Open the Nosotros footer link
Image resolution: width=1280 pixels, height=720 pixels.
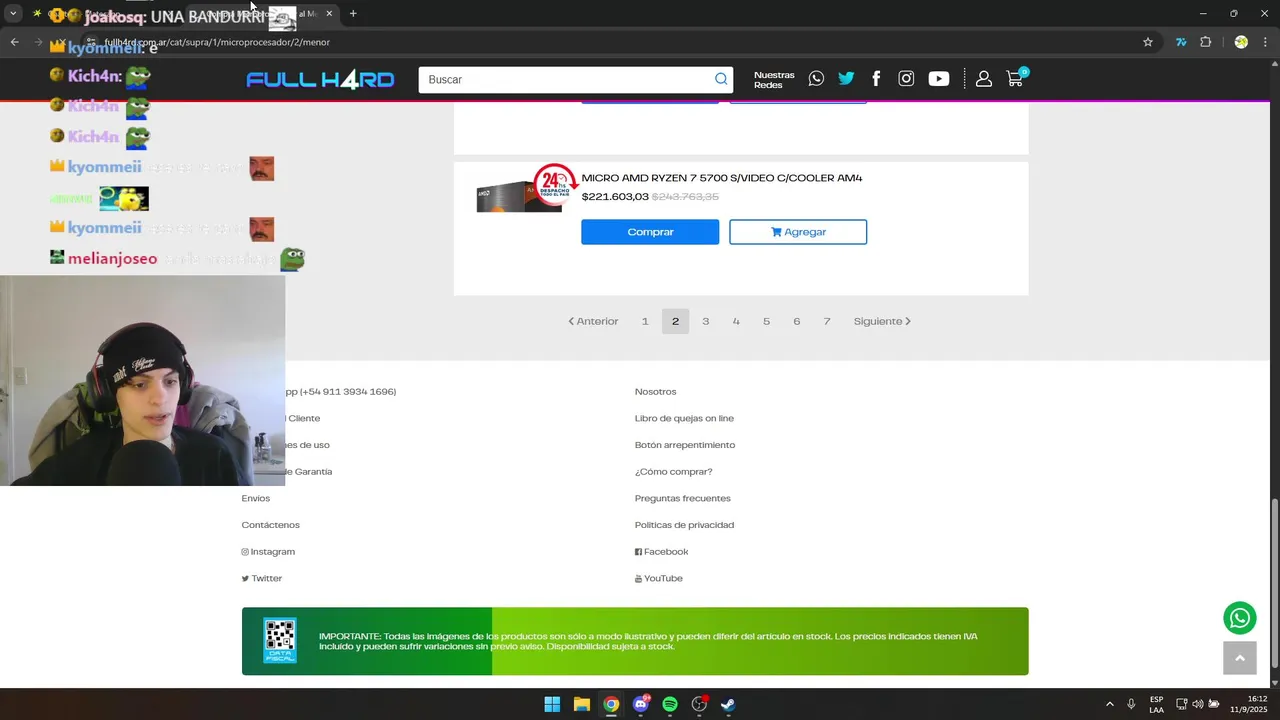[655, 392]
